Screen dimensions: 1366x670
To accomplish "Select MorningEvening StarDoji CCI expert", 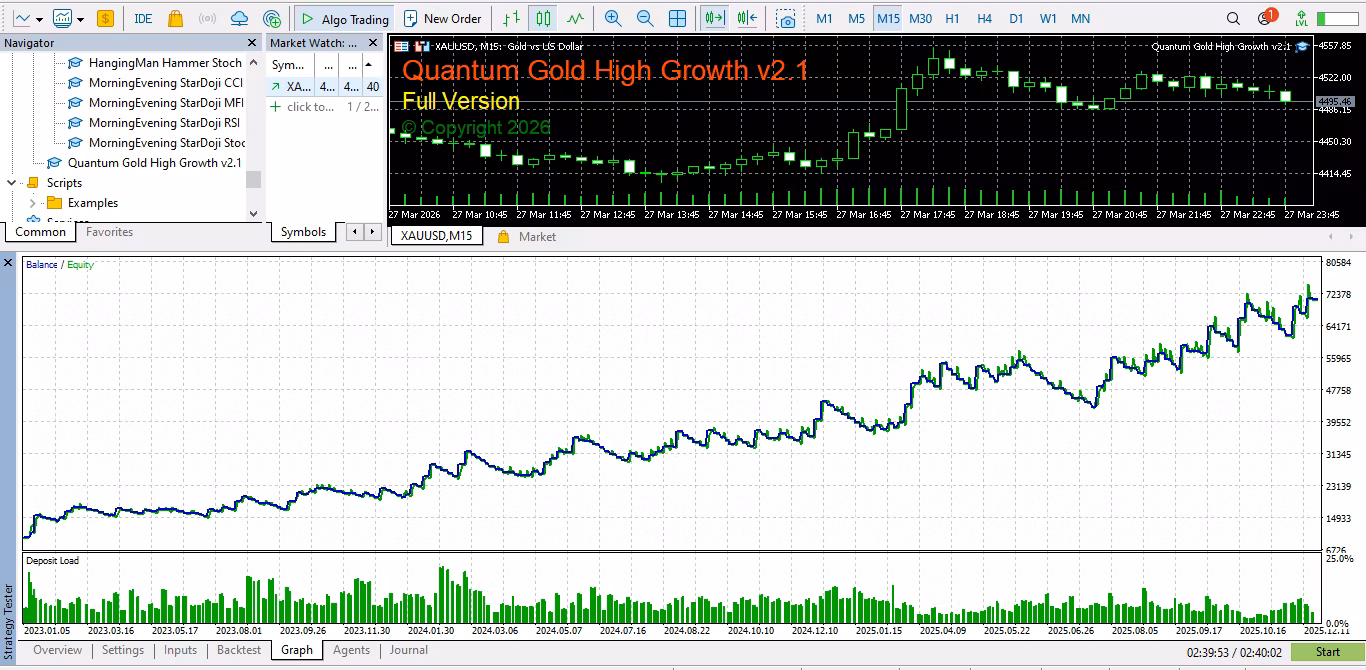I will pos(166,82).
